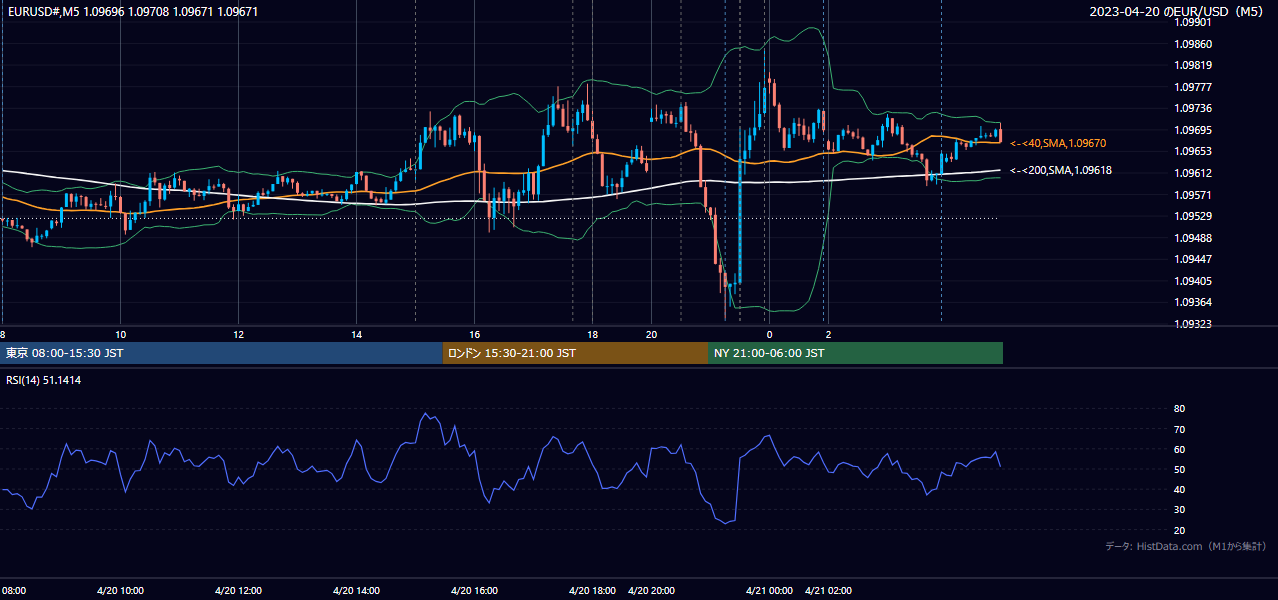Click hour marker 12 under price chart

click(x=238, y=335)
